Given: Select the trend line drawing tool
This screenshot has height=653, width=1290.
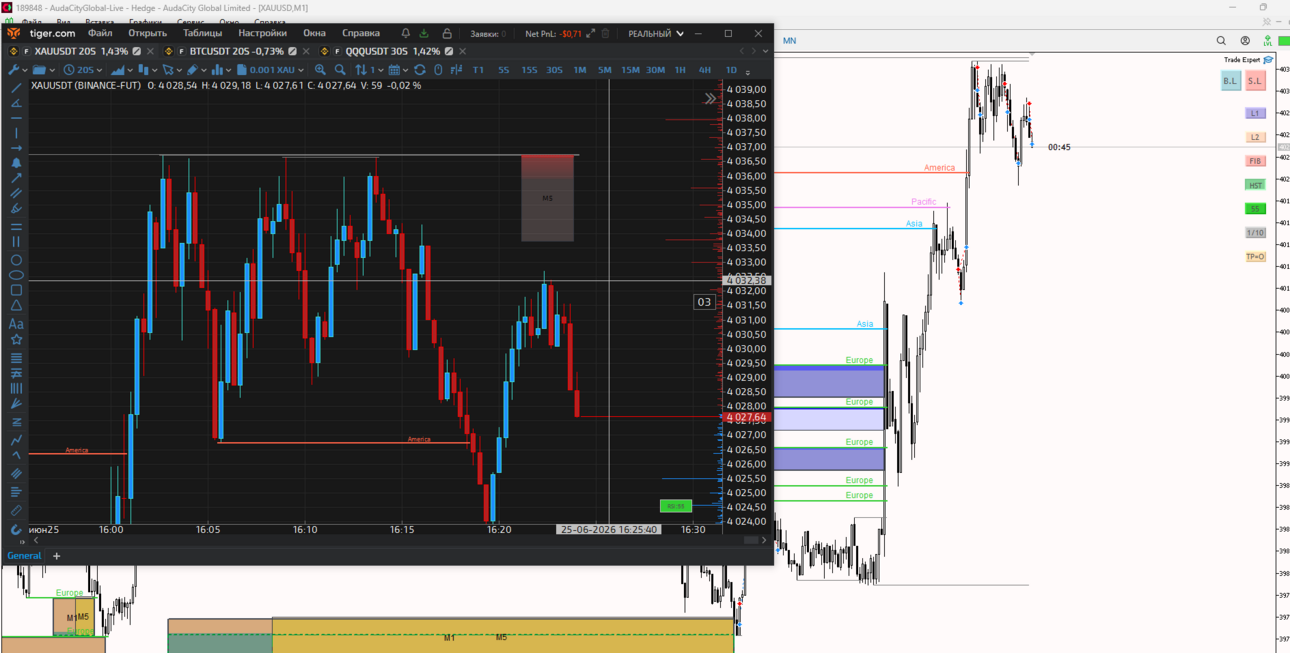Looking at the screenshot, I should 16,88.
